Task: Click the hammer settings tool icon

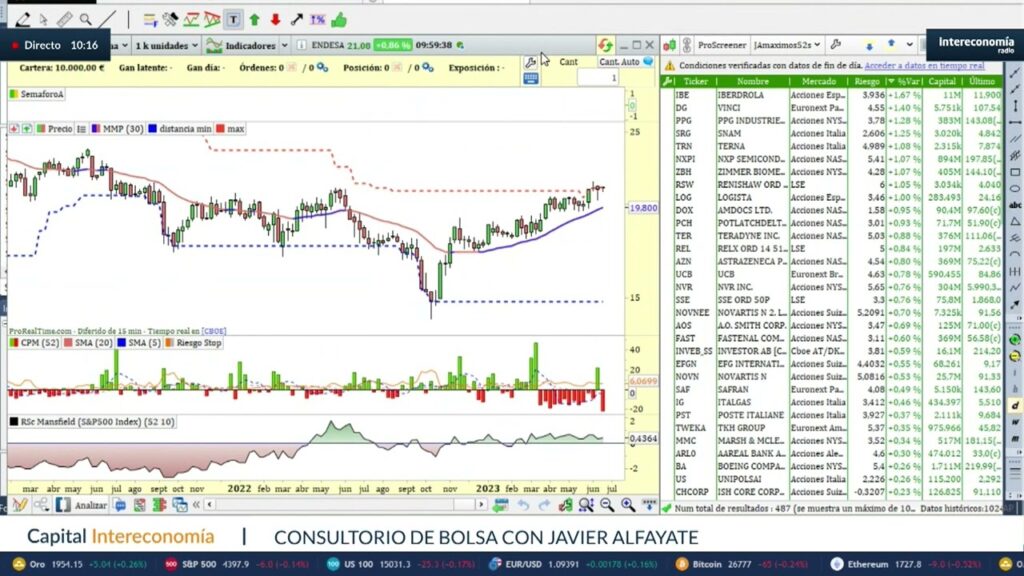Action: point(170,20)
